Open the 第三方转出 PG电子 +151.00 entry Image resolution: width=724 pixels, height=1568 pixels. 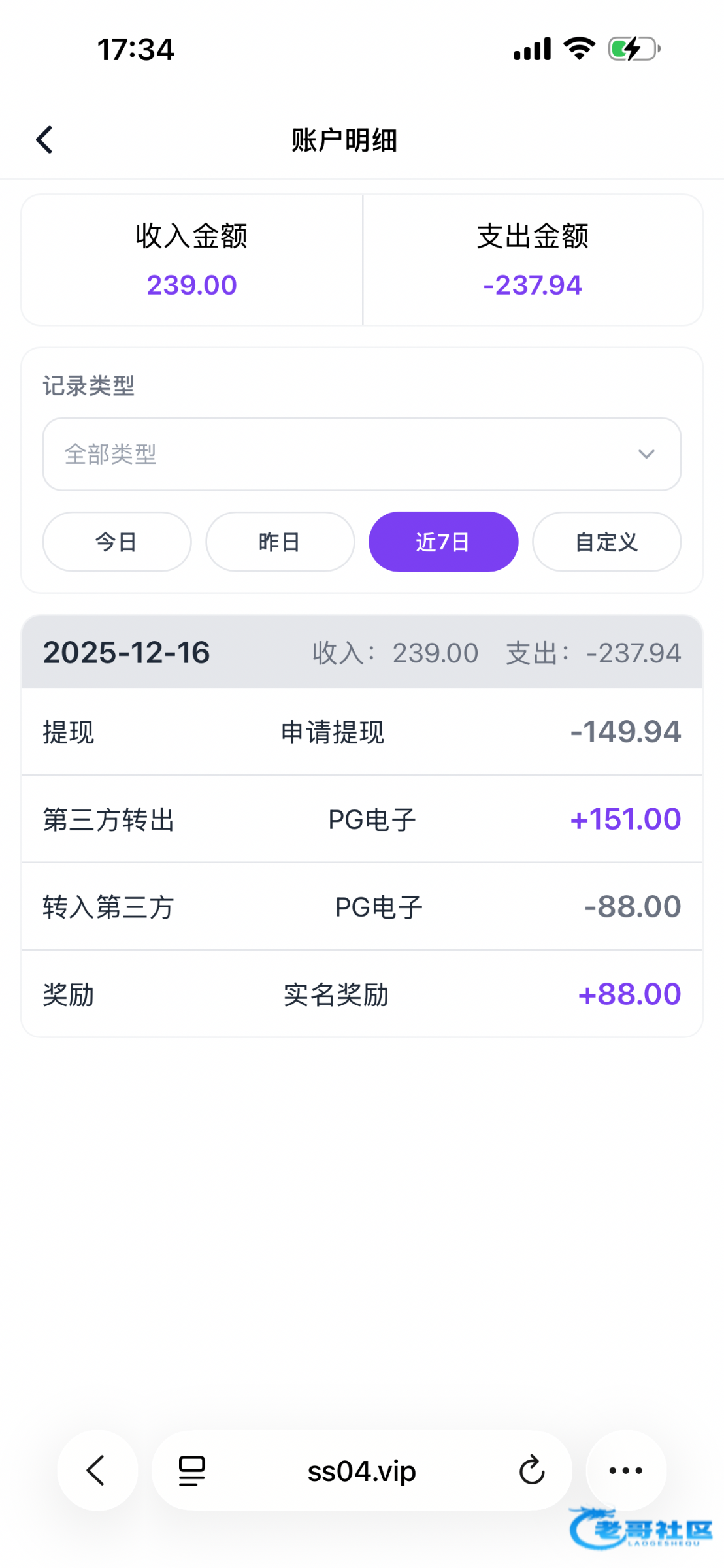pos(361,819)
